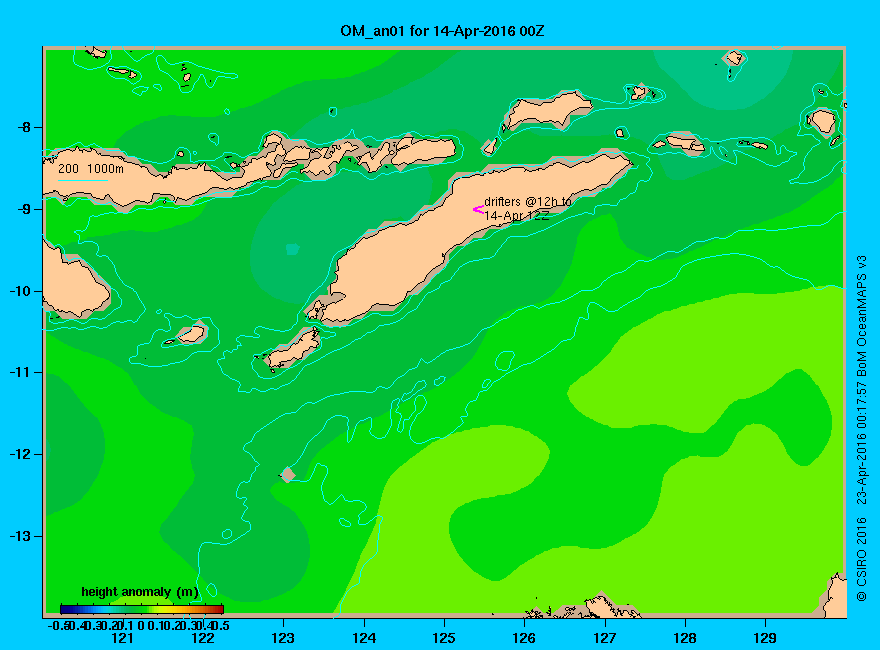Click the magenta drifter marker on Timor
Image resolution: width=880 pixels, height=650 pixels.
[478, 210]
